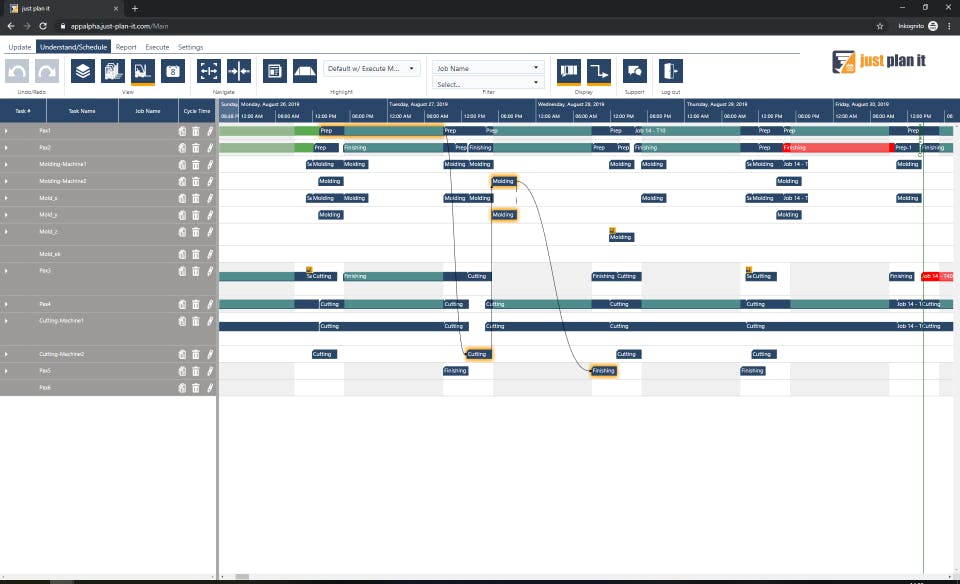Toggle the highlighted forklift resource view button
This screenshot has width=960, height=584.
point(143,71)
